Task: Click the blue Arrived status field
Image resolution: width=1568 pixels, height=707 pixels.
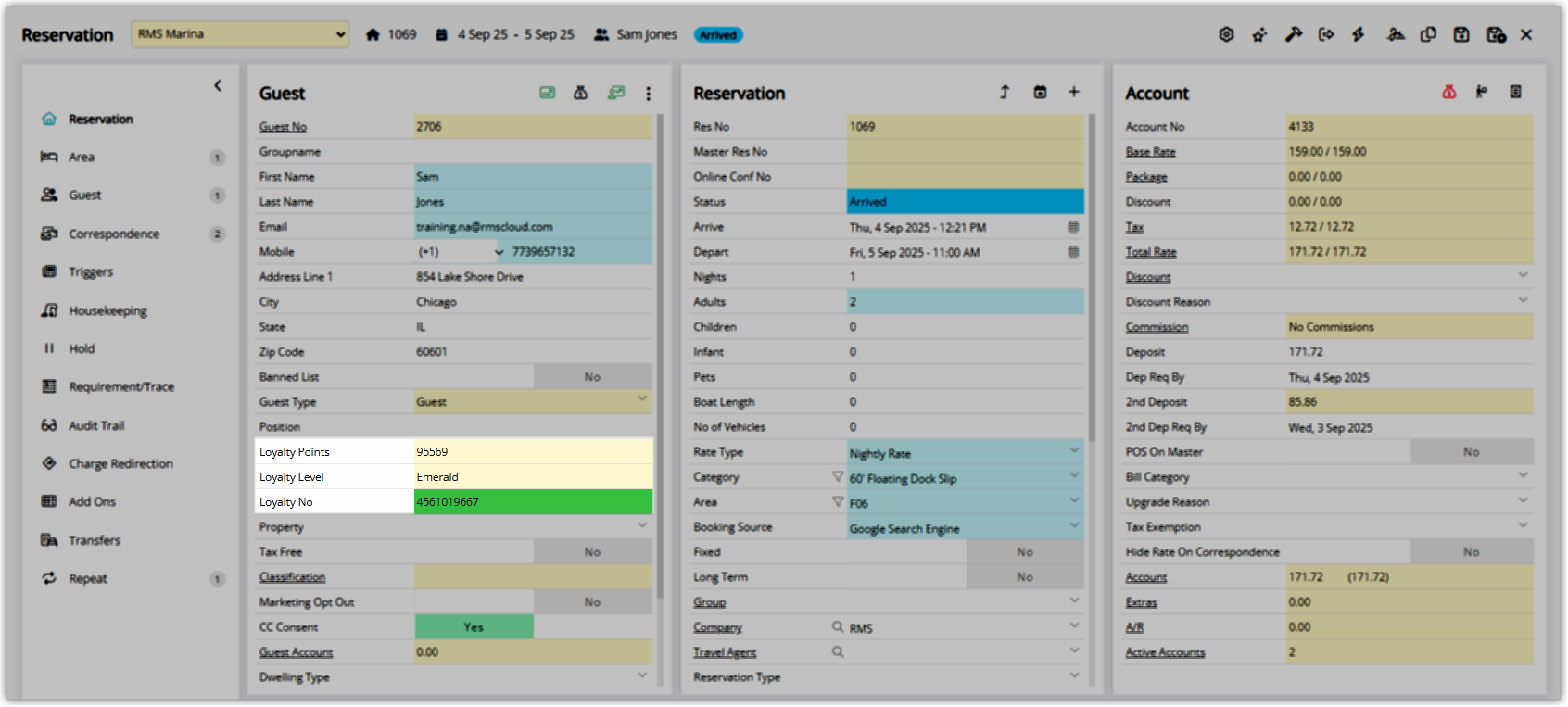Action: pyautogui.click(x=966, y=202)
